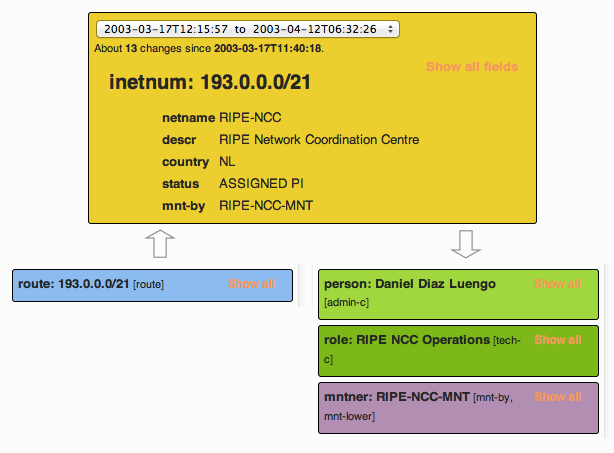Viewport: 614px width, 453px height.
Task: Open the date range dropdown selector
Action: click(248, 29)
